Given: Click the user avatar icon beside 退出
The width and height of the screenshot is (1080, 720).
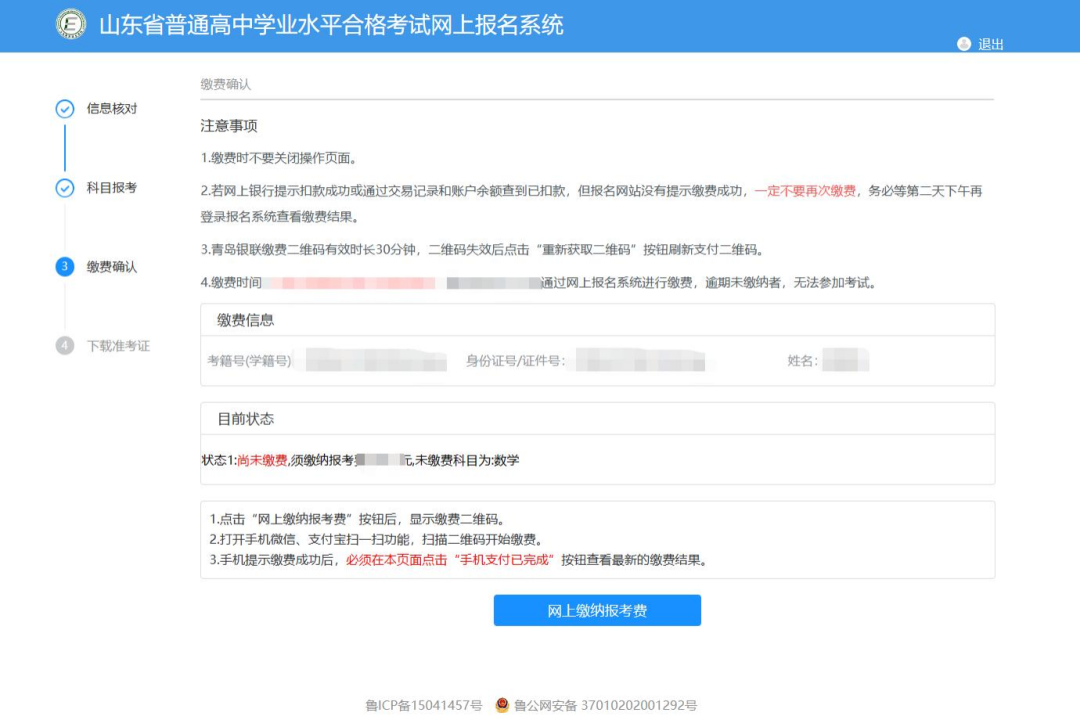Looking at the screenshot, I should click(x=964, y=44).
